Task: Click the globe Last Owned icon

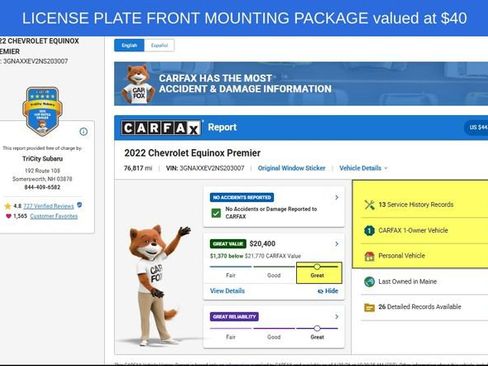Action: click(369, 282)
